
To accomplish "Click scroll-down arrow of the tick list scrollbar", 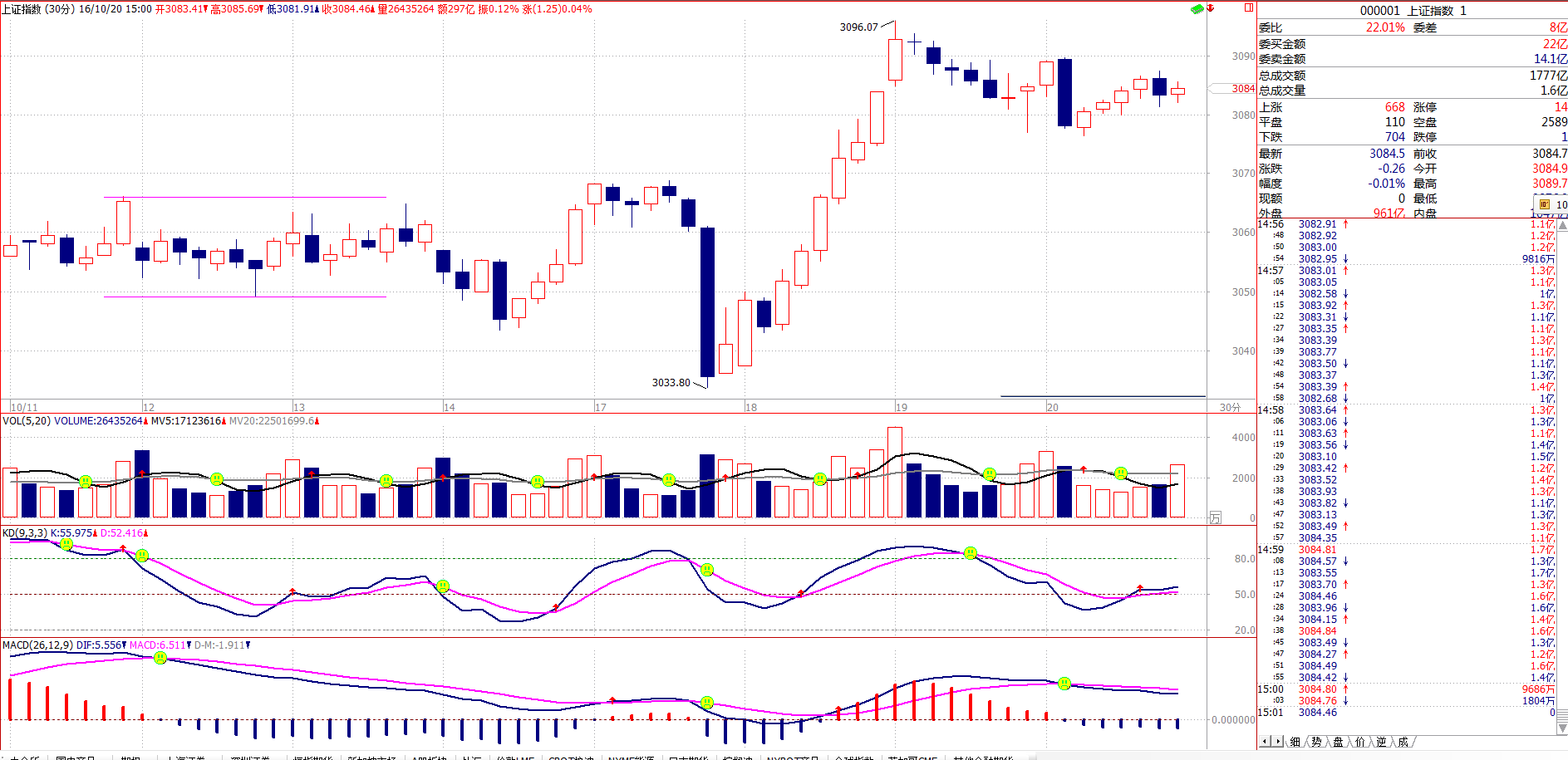I will coord(1562,728).
